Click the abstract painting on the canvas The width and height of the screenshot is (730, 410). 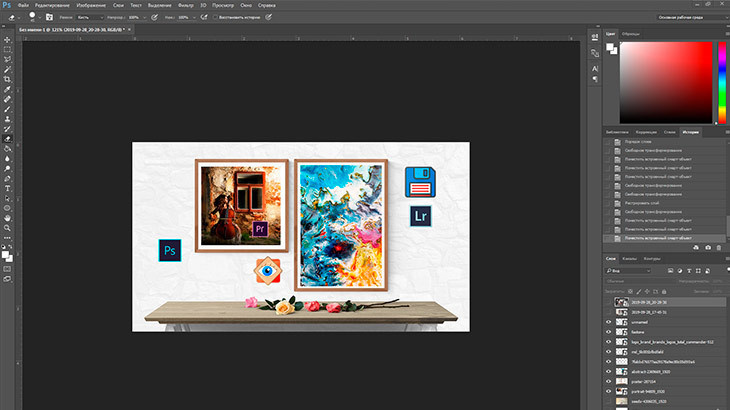(x=340, y=225)
